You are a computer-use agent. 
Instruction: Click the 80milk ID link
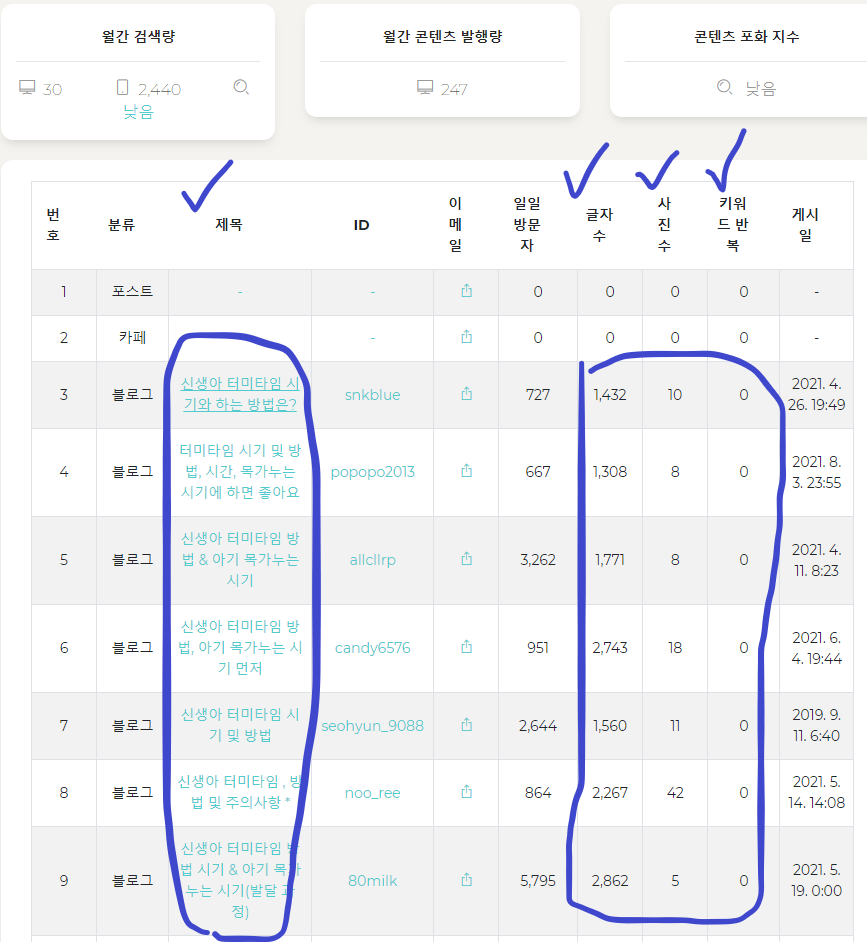point(373,881)
